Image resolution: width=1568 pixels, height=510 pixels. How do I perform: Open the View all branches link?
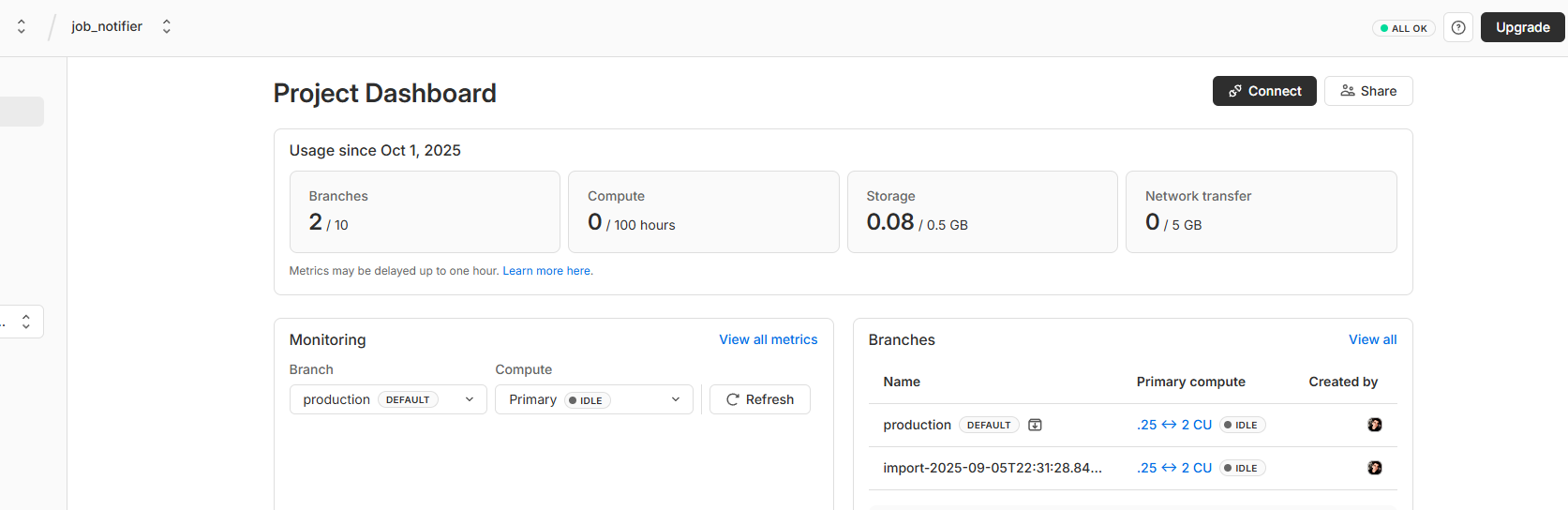[1372, 339]
